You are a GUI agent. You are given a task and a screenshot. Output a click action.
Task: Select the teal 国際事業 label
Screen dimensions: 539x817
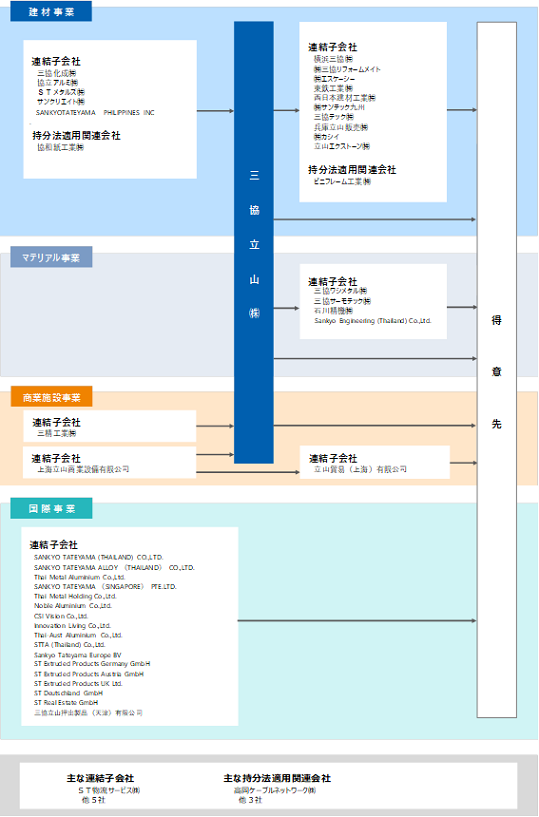(x=52, y=509)
